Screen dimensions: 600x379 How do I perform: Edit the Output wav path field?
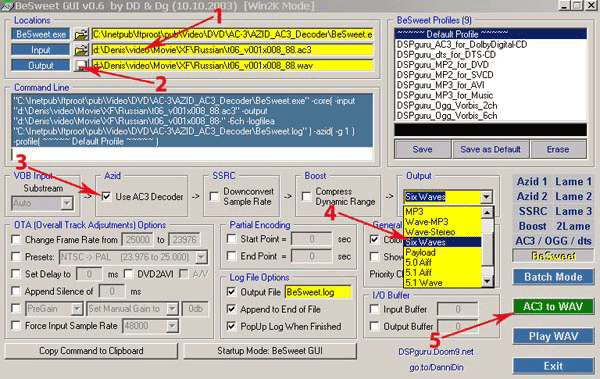[232, 65]
